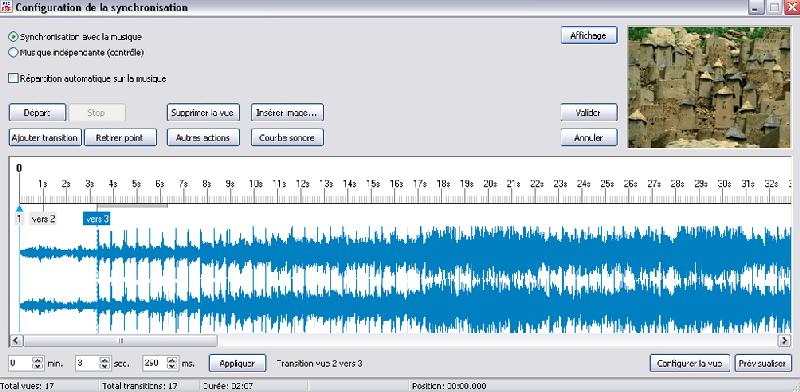Screen dimensions: 800x392
Task: Click the horizontal scrollbar thumb
Action: tap(120, 340)
